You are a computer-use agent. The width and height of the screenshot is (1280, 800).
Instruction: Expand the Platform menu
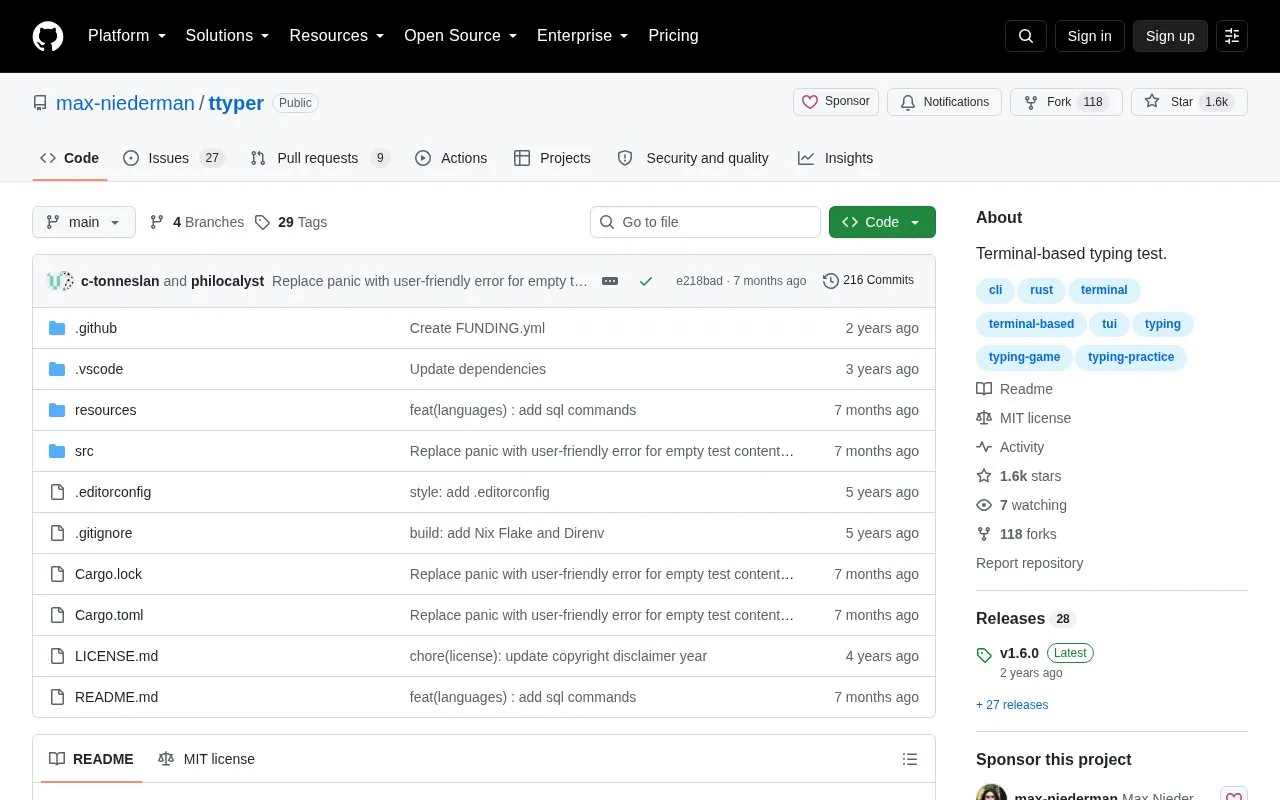127,36
